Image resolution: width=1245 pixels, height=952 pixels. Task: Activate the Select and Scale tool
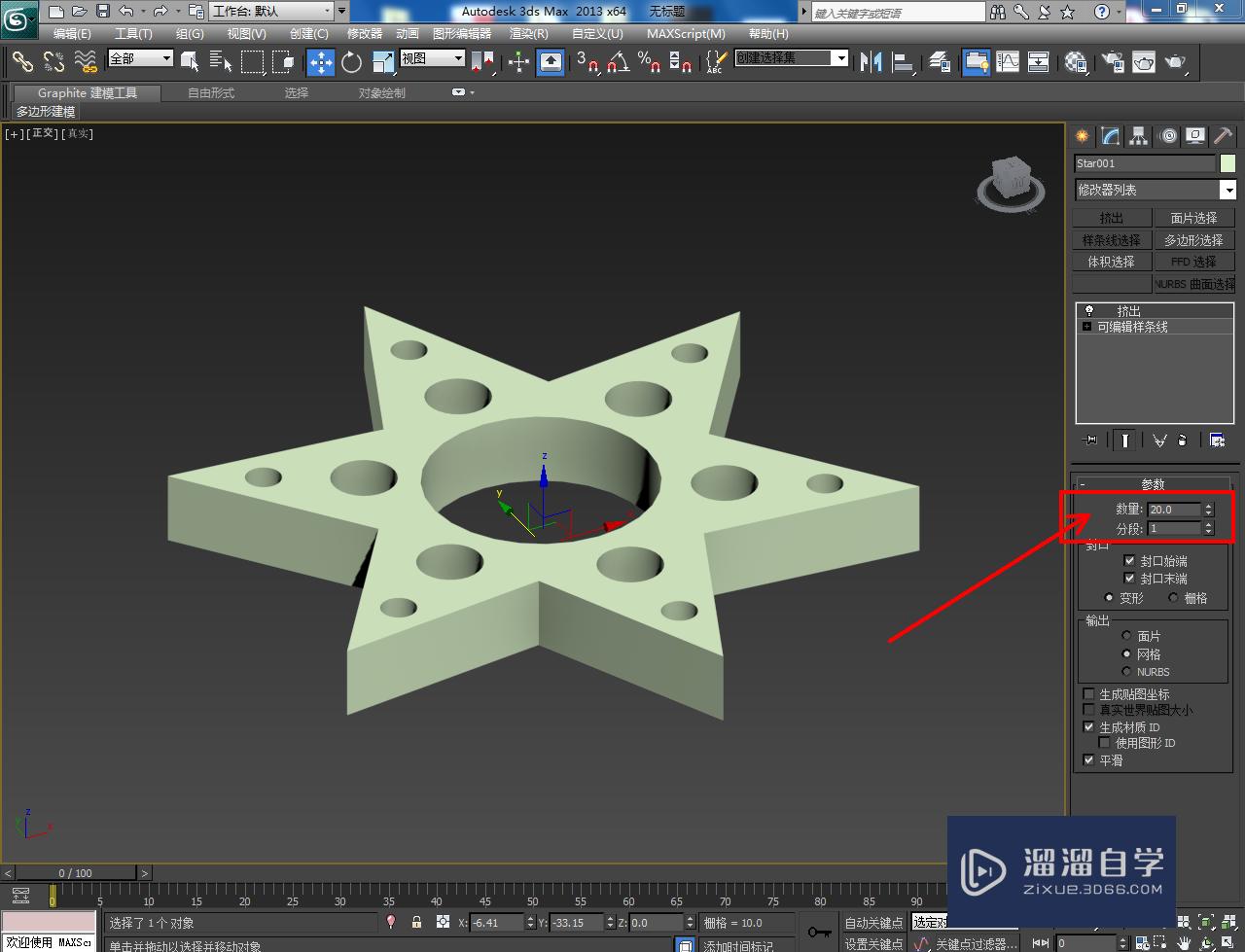(x=383, y=62)
